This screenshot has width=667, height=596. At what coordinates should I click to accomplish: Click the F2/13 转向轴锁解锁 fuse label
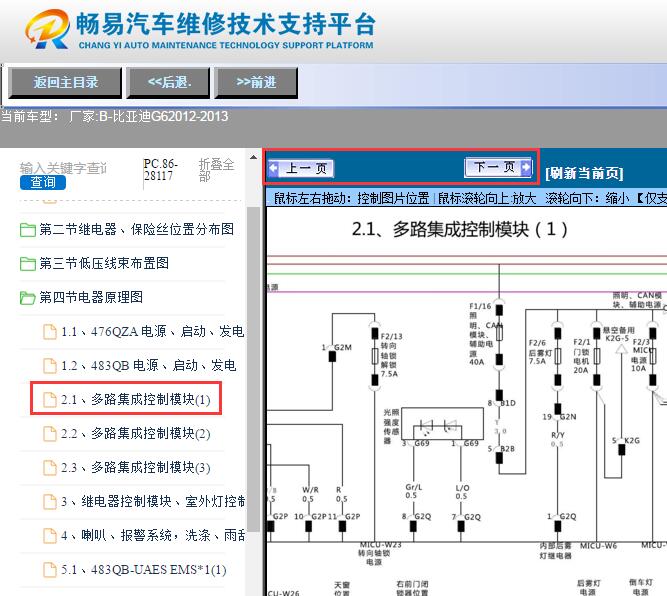coord(391,355)
